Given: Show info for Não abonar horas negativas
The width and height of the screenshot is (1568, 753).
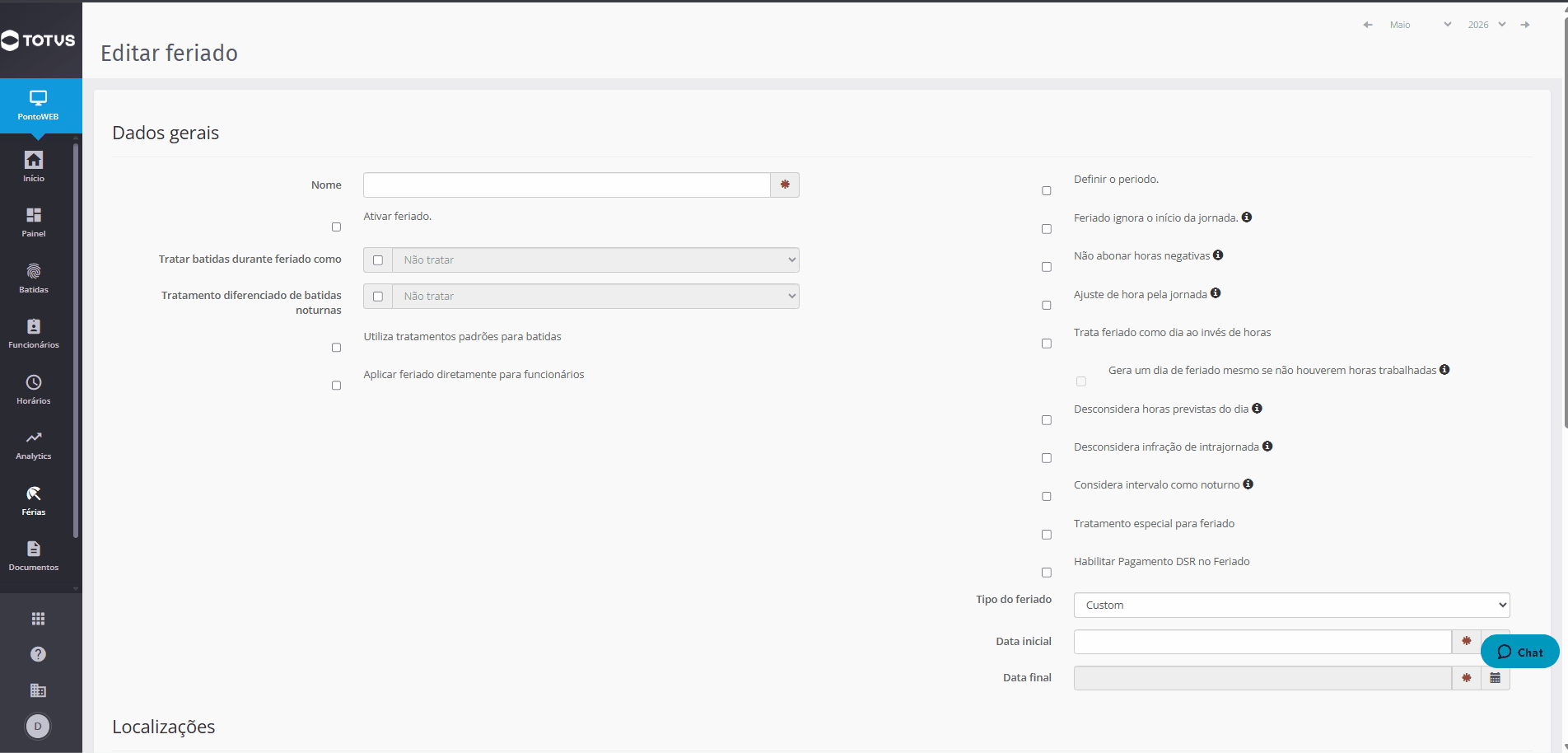Looking at the screenshot, I should 1218,255.
